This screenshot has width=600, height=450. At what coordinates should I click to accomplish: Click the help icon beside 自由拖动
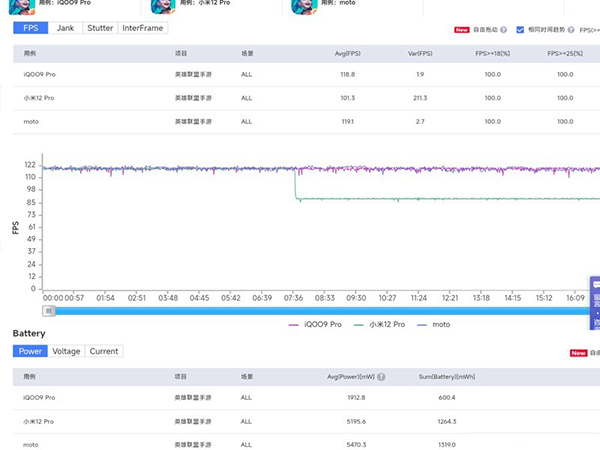pos(503,30)
